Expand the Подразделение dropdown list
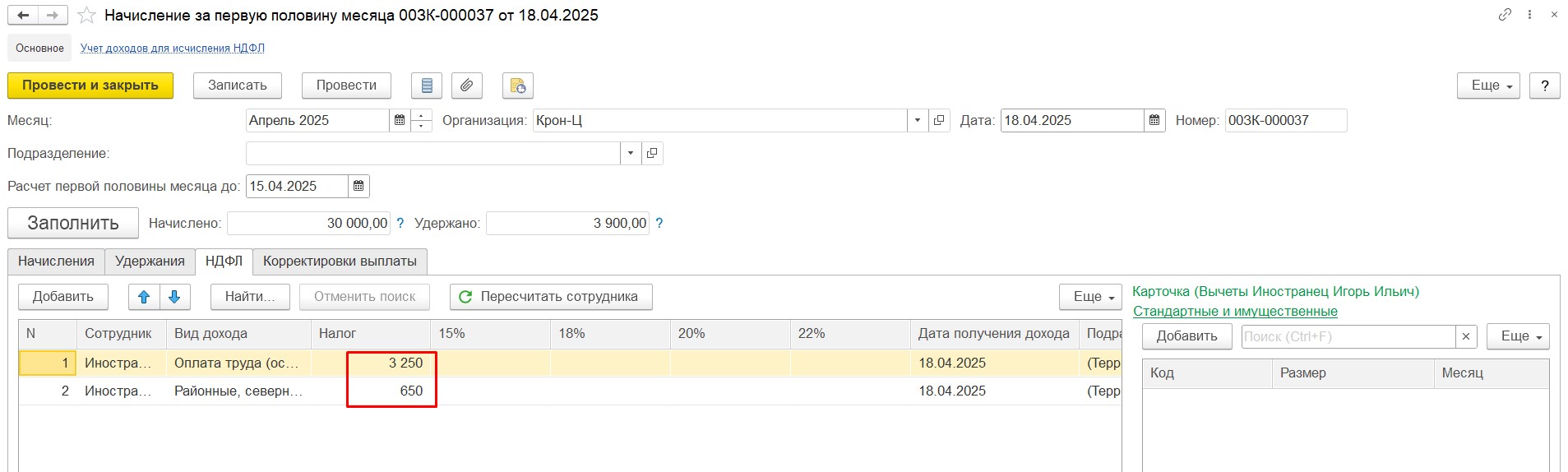The width and height of the screenshot is (1568, 472). click(x=631, y=153)
